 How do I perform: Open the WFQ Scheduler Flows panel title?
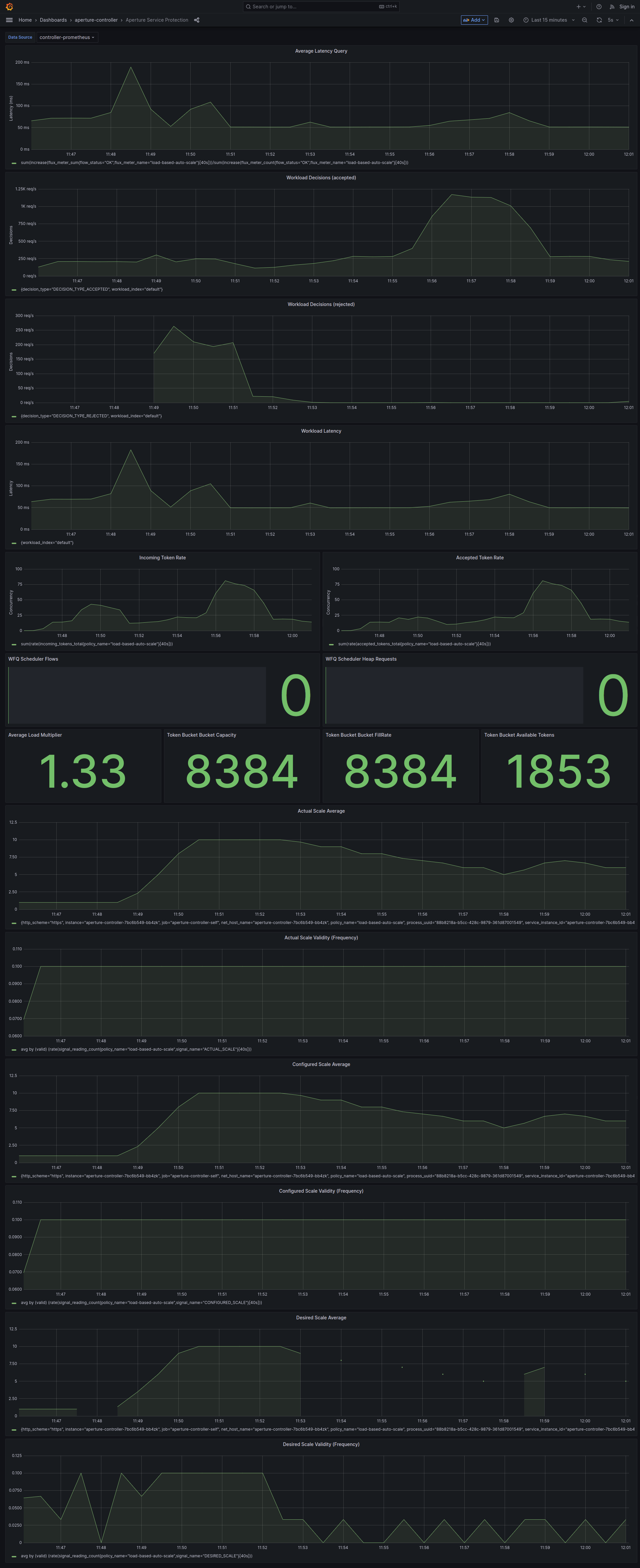[33, 659]
